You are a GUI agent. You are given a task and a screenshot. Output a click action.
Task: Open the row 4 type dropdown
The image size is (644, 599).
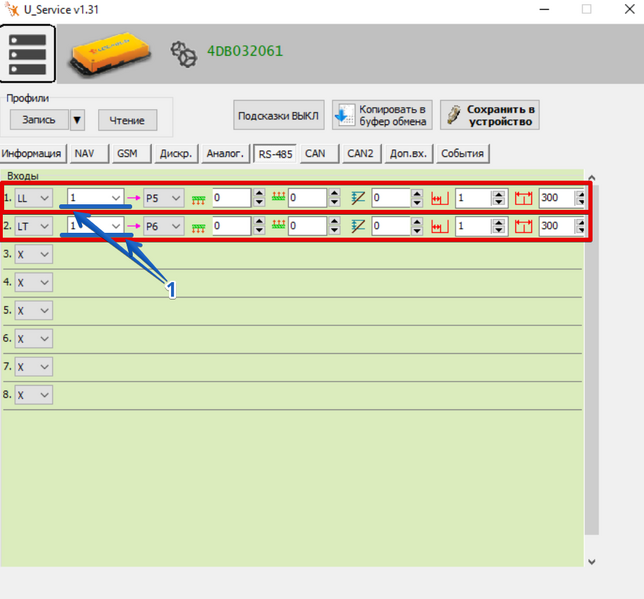34,282
